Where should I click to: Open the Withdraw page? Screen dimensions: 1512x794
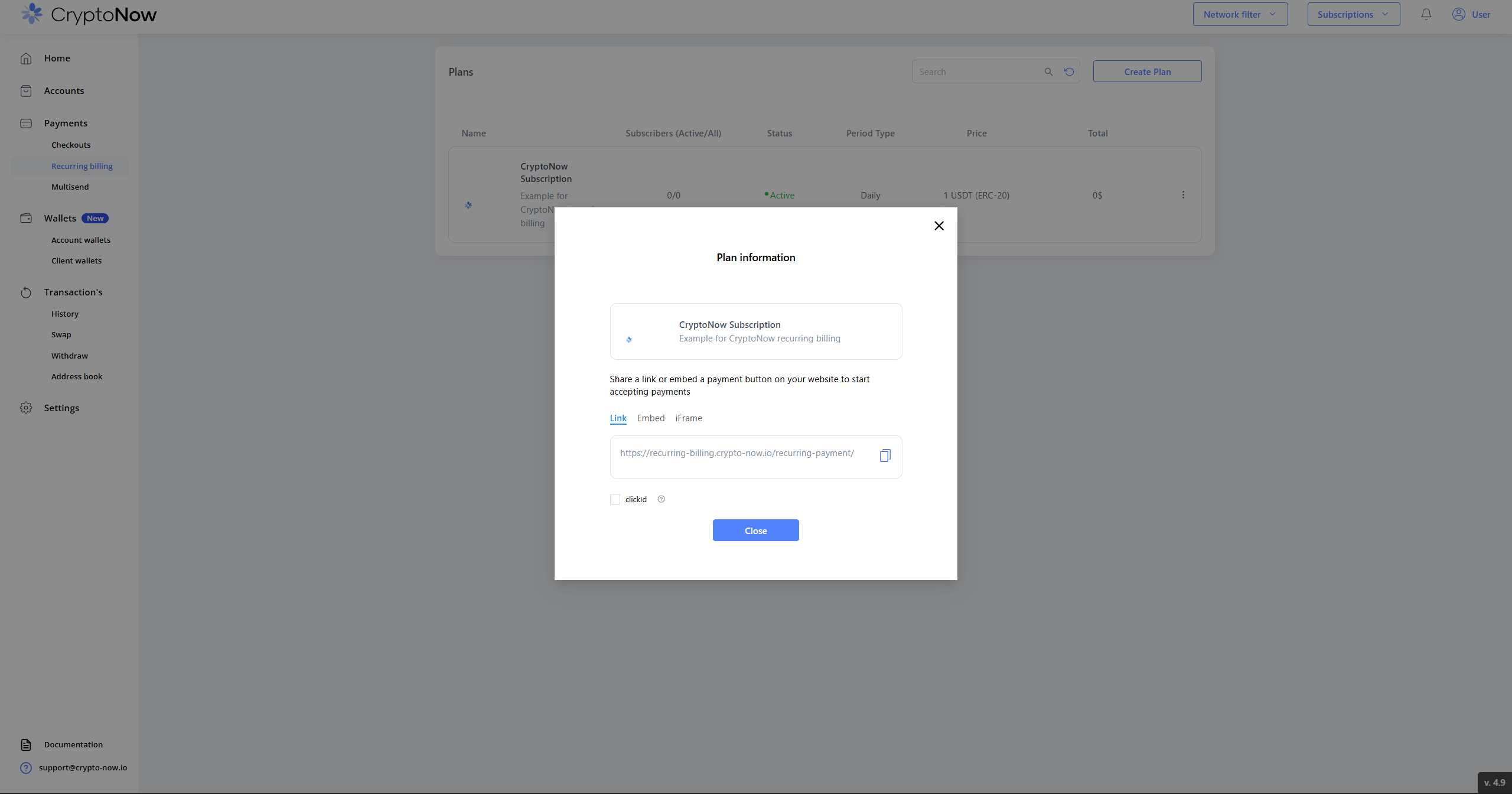pyautogui.click(x=70, y=356)
